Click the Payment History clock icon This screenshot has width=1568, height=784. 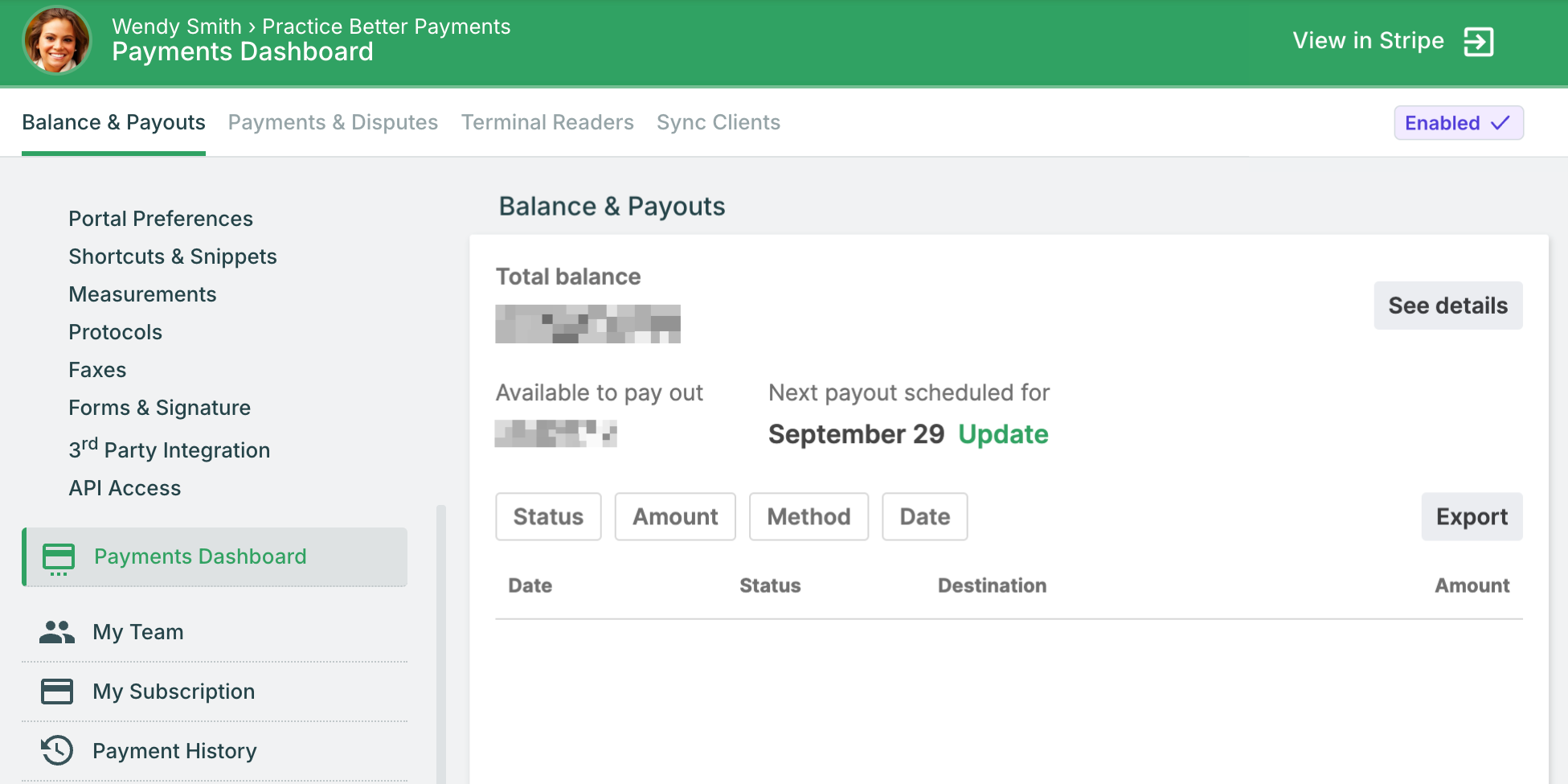(x=56, y=751)
